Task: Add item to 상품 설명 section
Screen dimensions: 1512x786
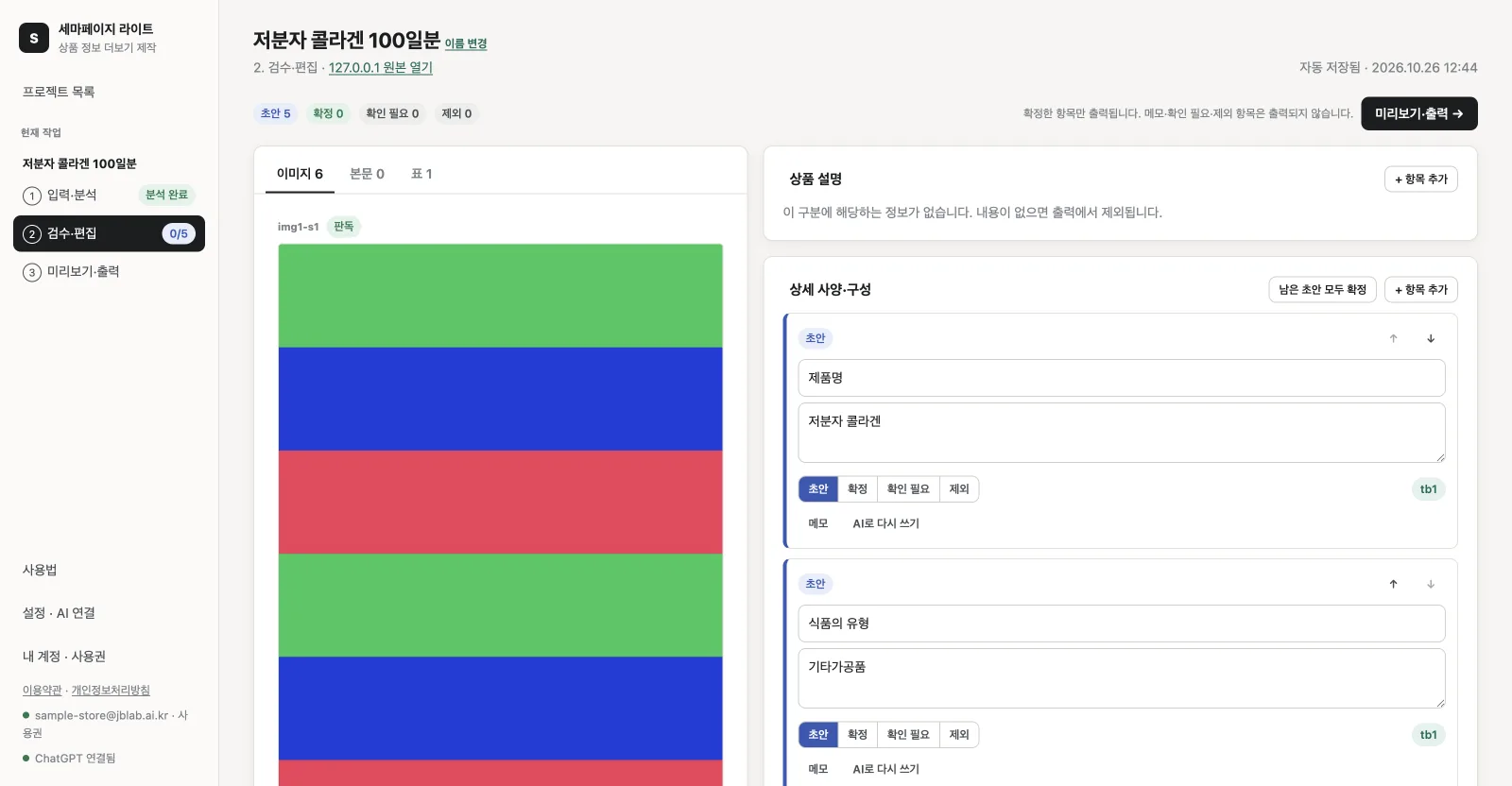Action: point(1421,179)
